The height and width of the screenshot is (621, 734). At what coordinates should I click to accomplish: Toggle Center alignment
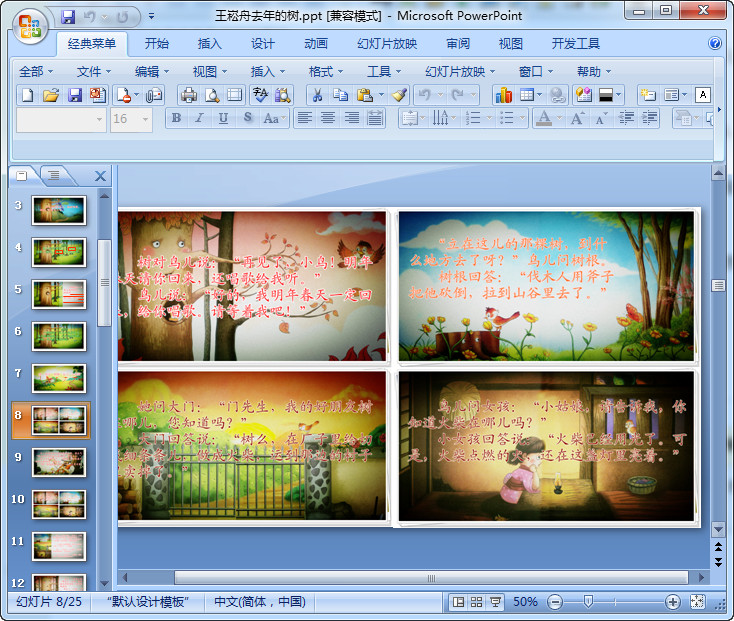[x=328, y=118]
